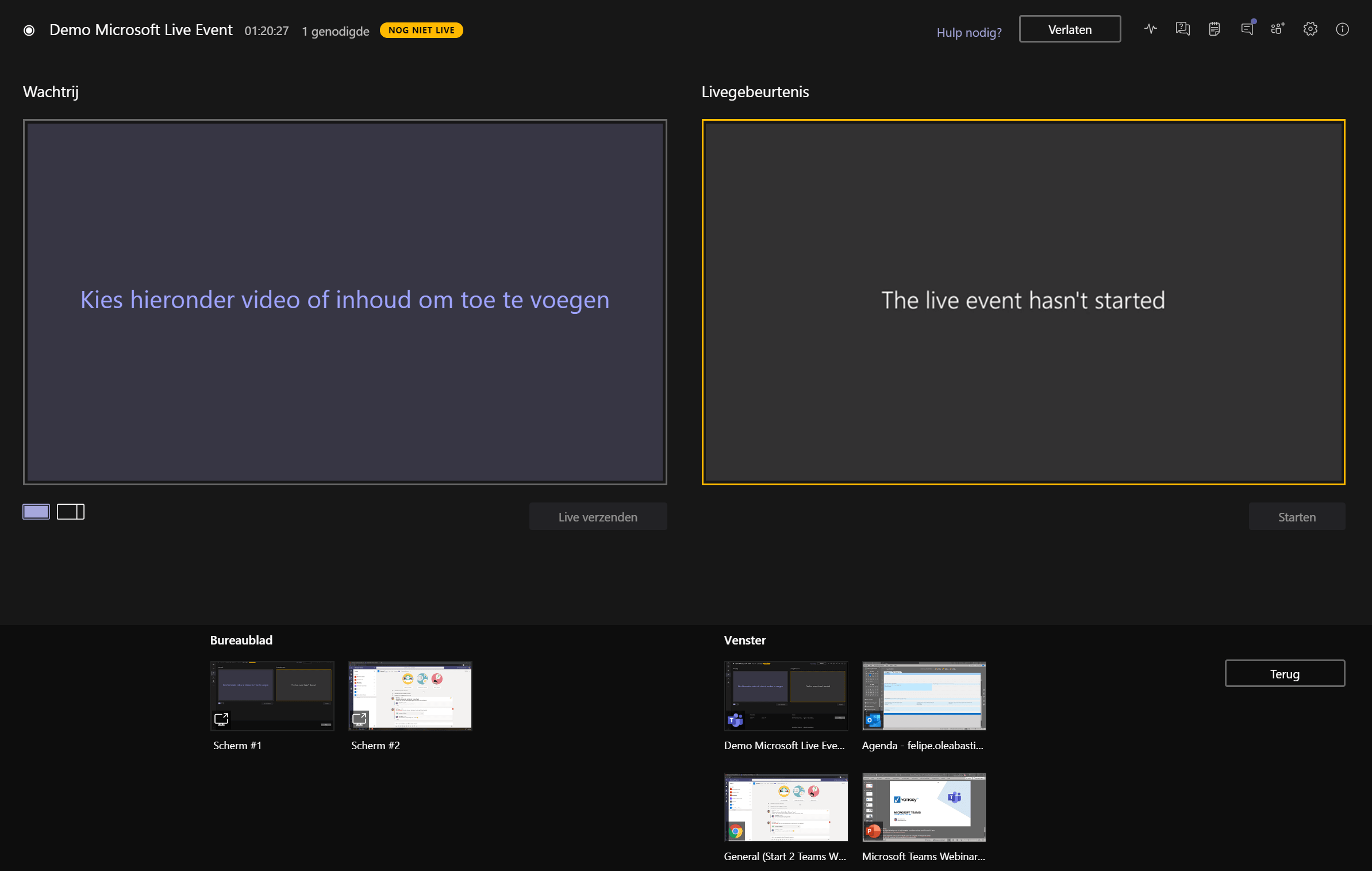Share the Agenda Outlook window thumbnail

pos(924,696)
